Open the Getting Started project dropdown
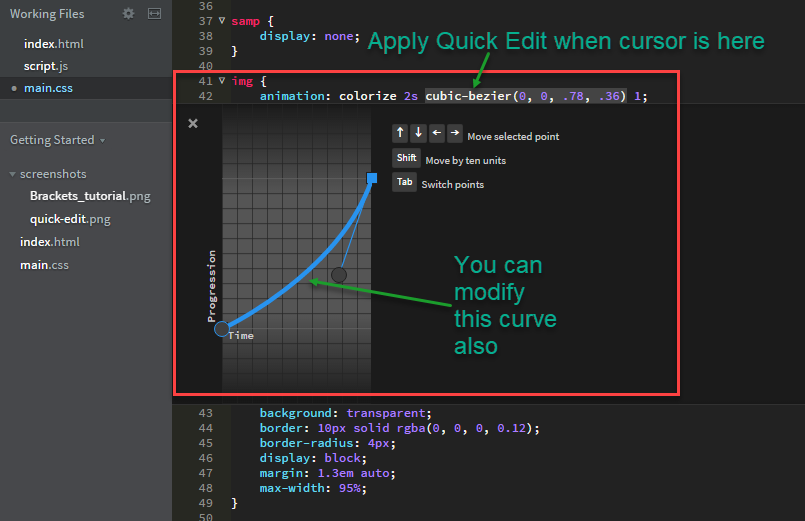The width and height of the screenshot is (805, 521). point(58,140)
